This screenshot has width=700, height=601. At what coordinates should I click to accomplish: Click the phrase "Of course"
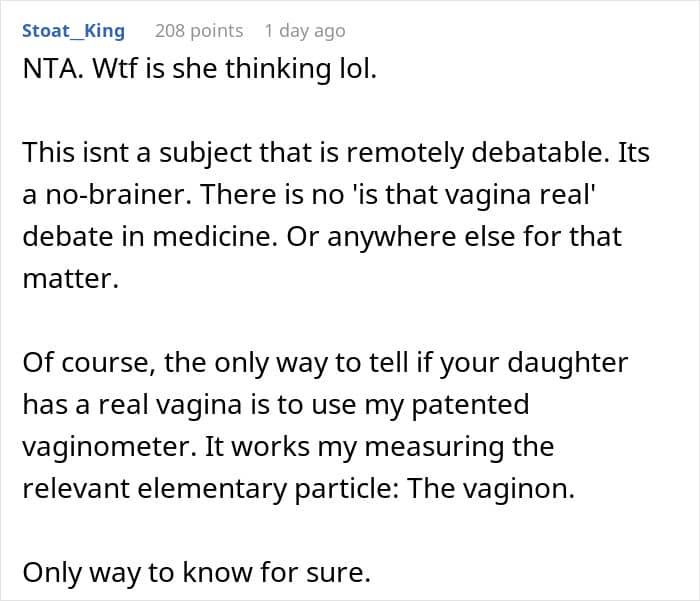point(86,361)
